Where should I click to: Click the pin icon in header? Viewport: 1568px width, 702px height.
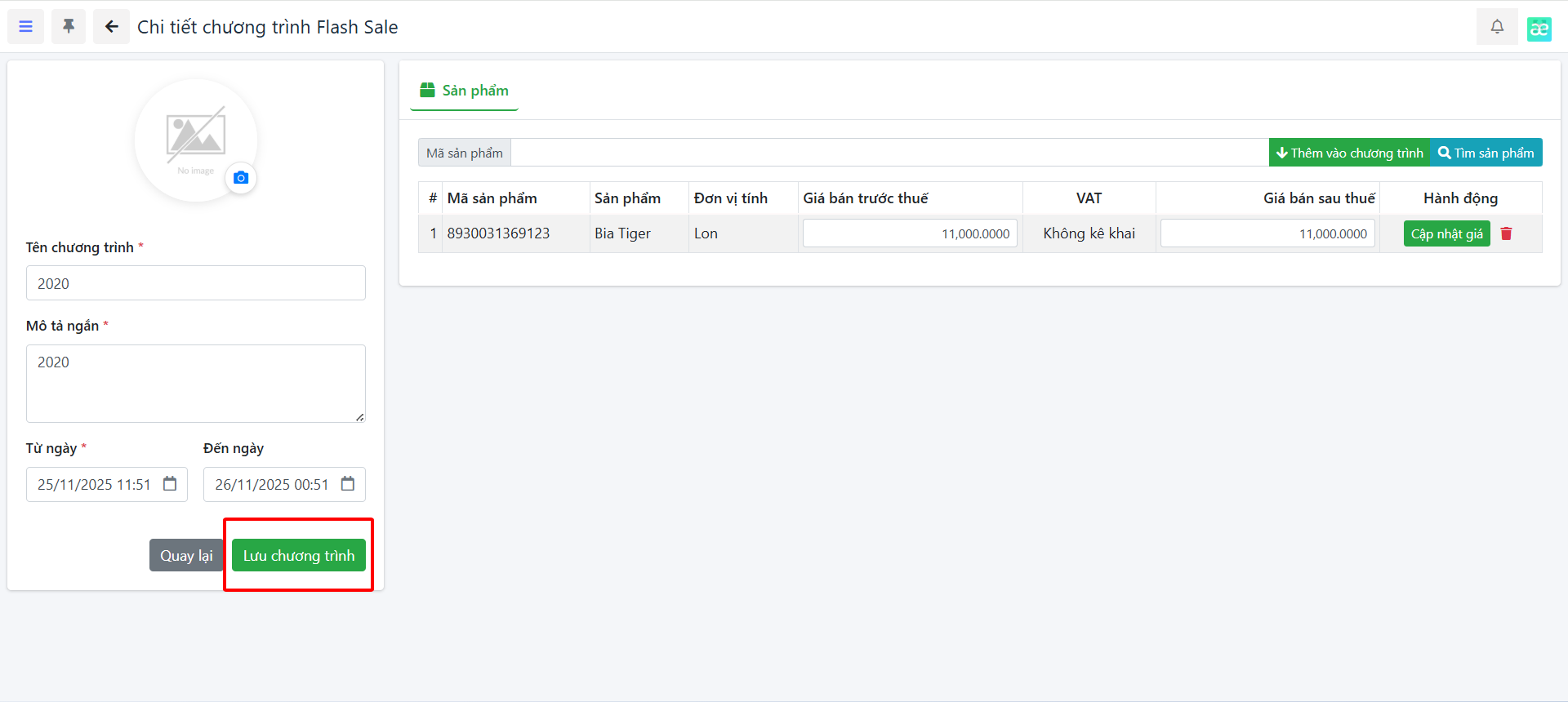click(69, 27)
